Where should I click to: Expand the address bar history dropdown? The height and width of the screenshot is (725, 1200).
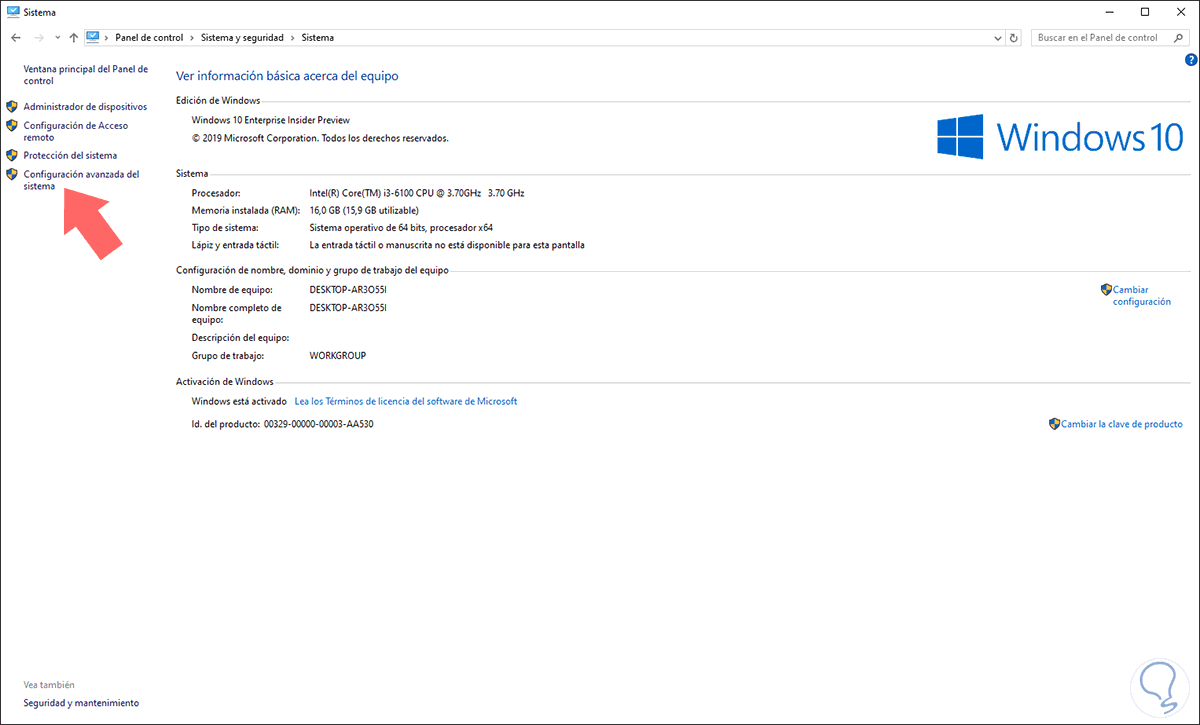pos(998,38)
